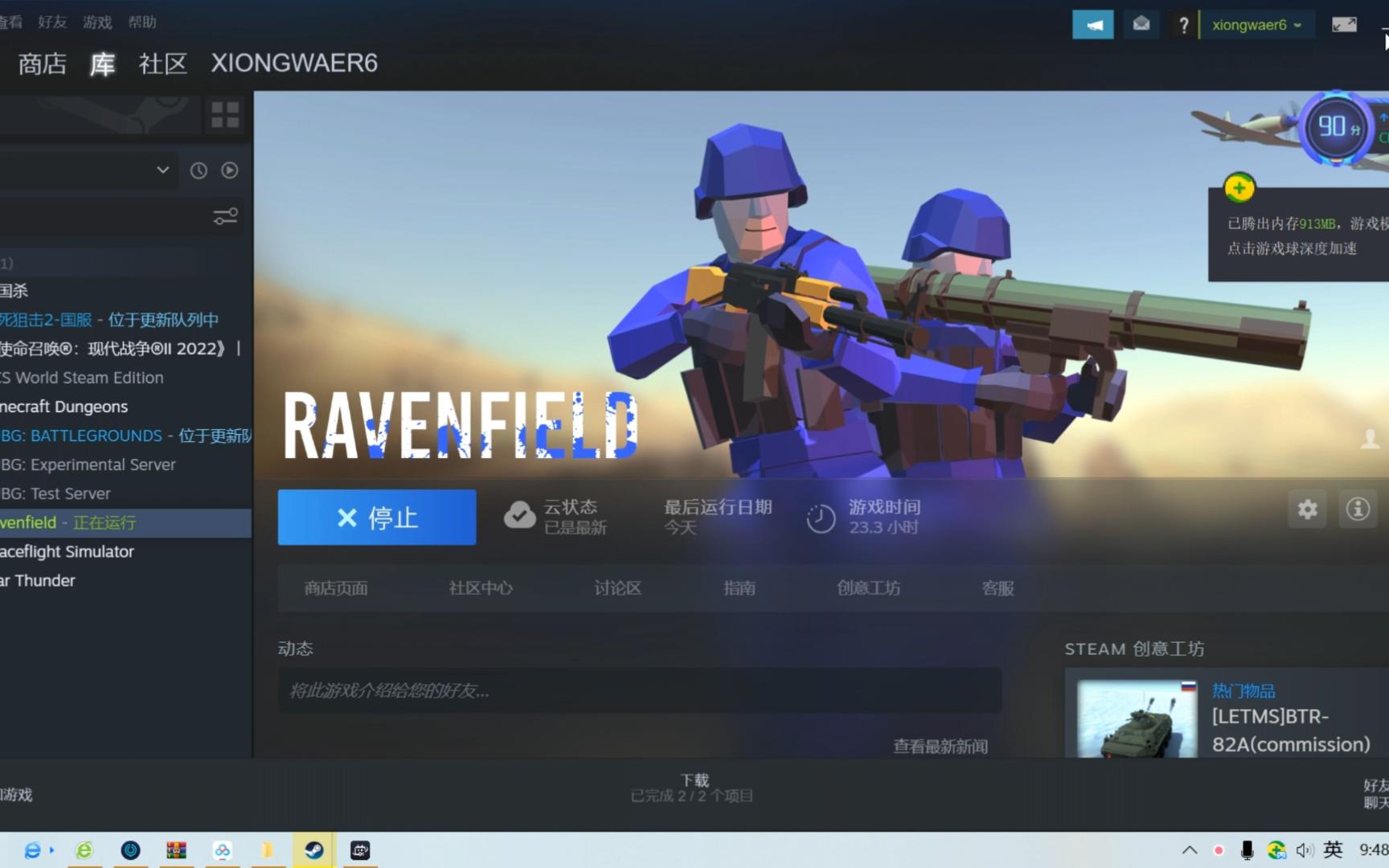The height and width of the screenshot is (868, 1389).
Task: Stop Ravenfield with the 停止 button
Action: coord(376,518)
